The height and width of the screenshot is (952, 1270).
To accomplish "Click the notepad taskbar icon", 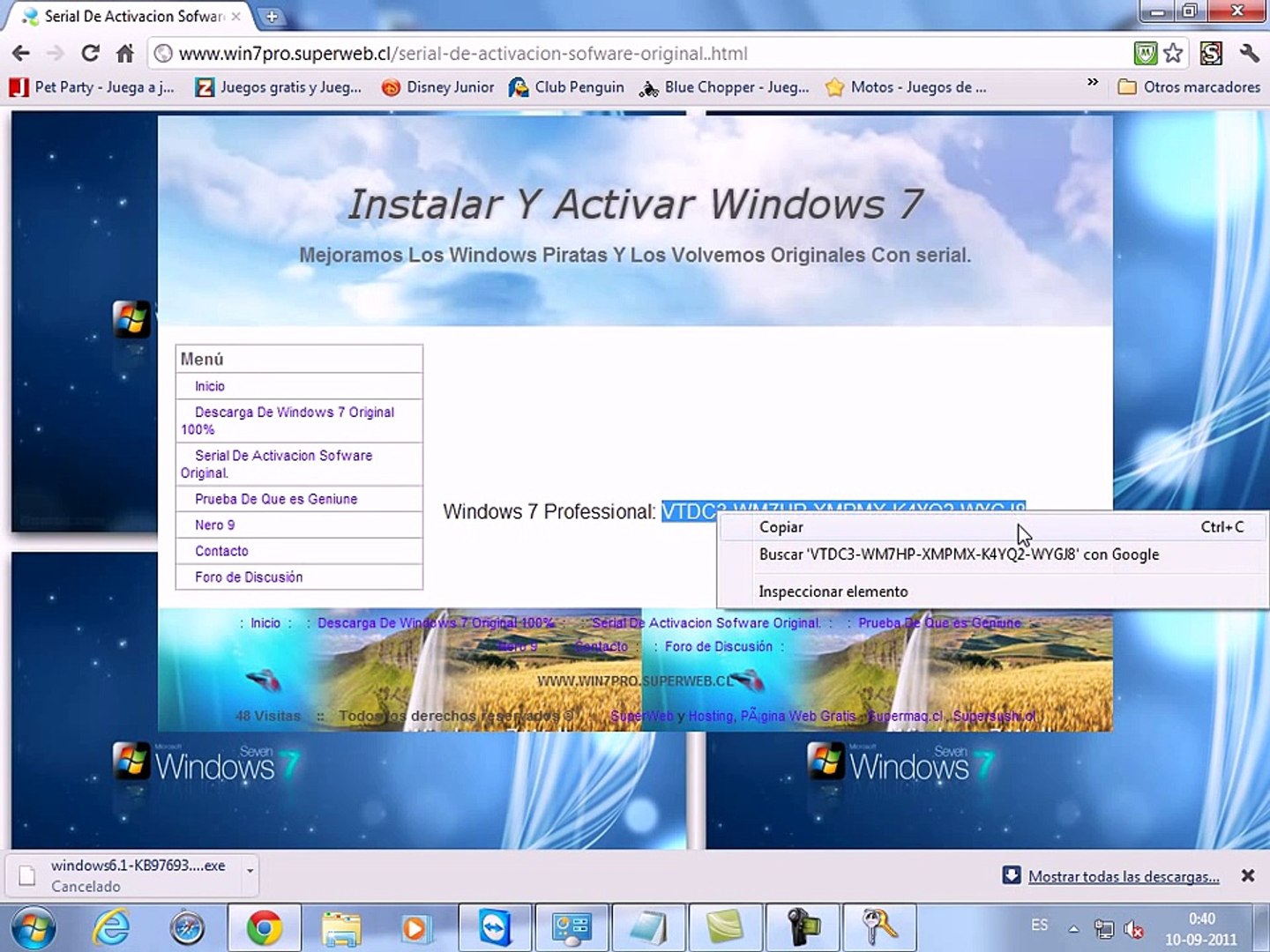I will [x=648, y=928].
